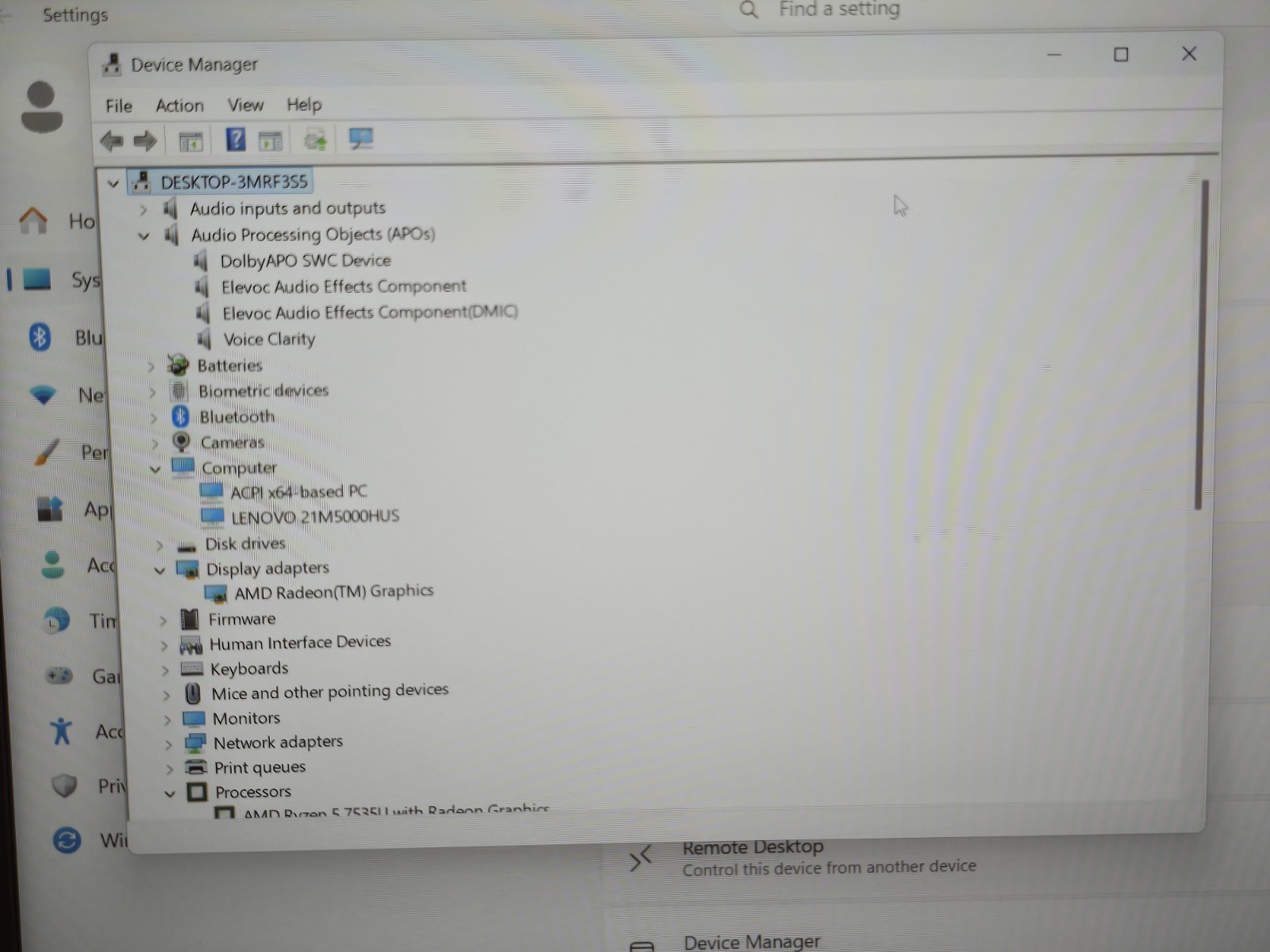Click the Print queues printer icon

195,767
